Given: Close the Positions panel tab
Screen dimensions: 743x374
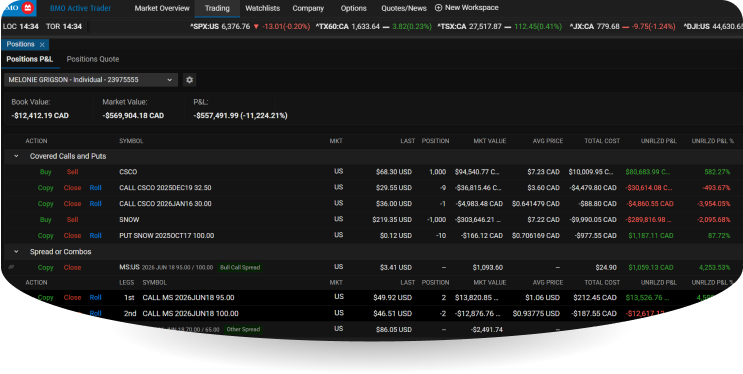Looking at the screenshot, I should (42, 45).
